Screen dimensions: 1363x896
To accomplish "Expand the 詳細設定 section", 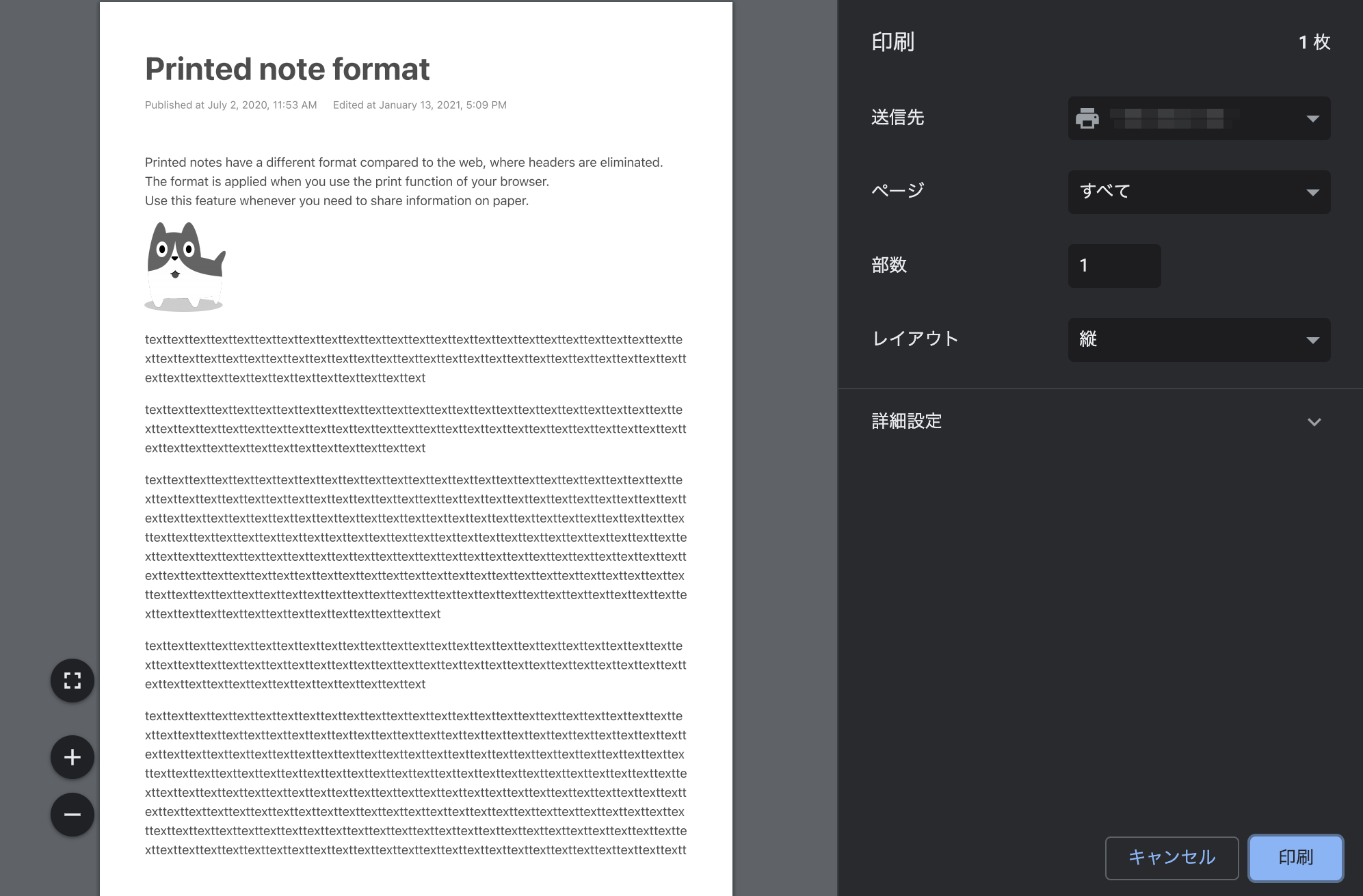I will click(x=907, y=421).
